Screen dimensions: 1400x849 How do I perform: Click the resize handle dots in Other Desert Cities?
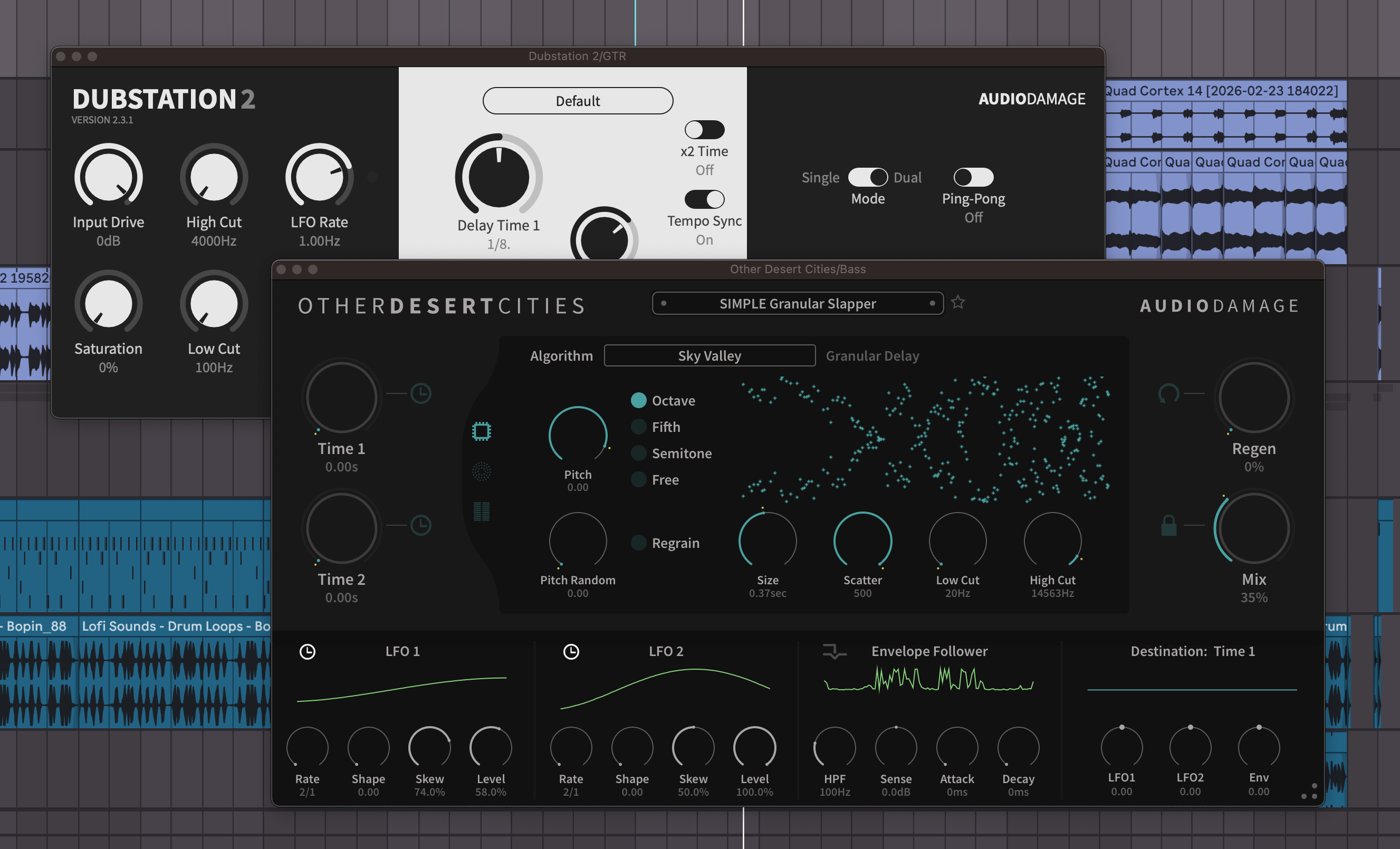(x=1309, y=792)
